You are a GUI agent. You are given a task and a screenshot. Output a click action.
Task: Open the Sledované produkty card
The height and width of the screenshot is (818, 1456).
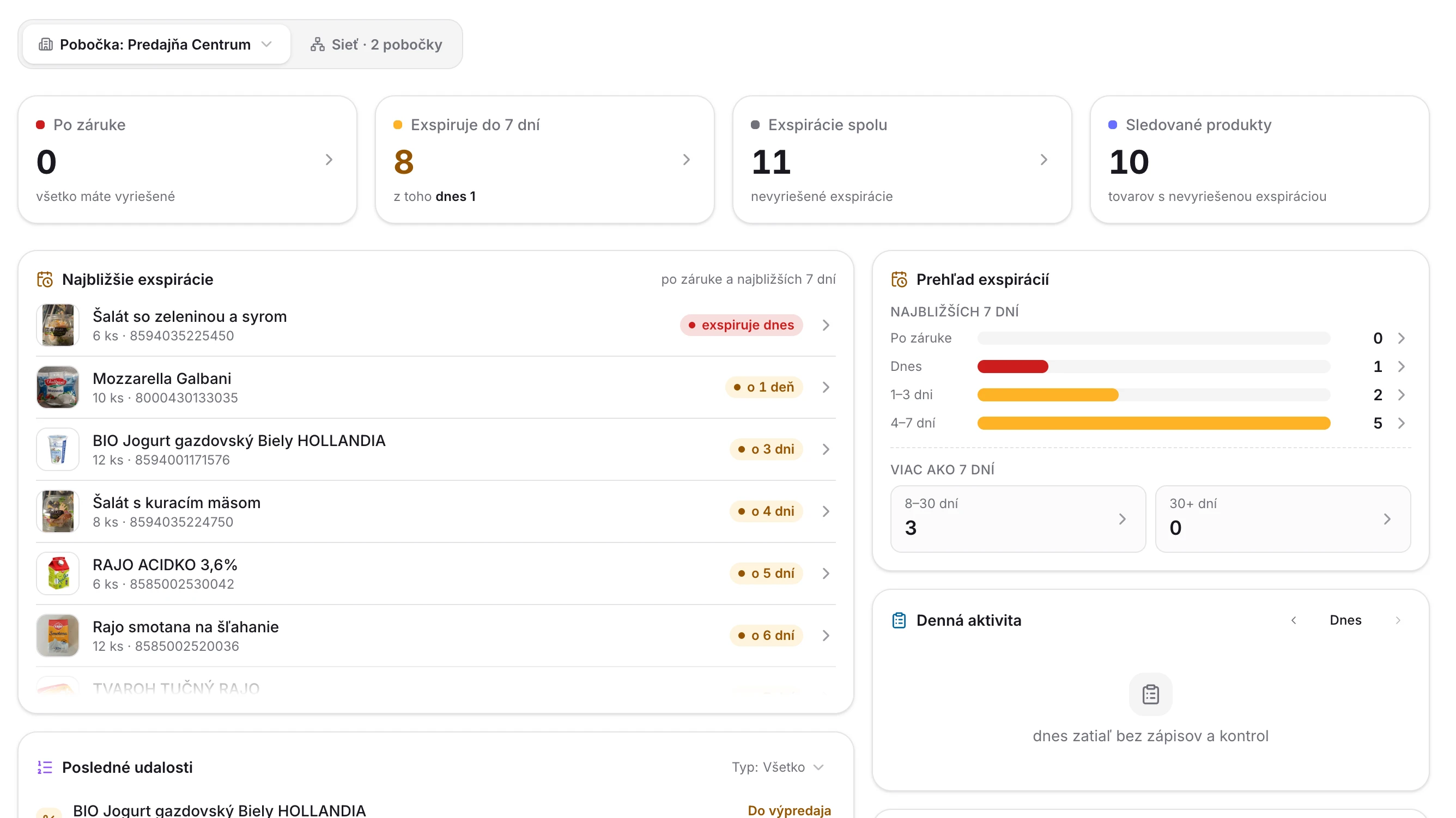[1259, 160]
